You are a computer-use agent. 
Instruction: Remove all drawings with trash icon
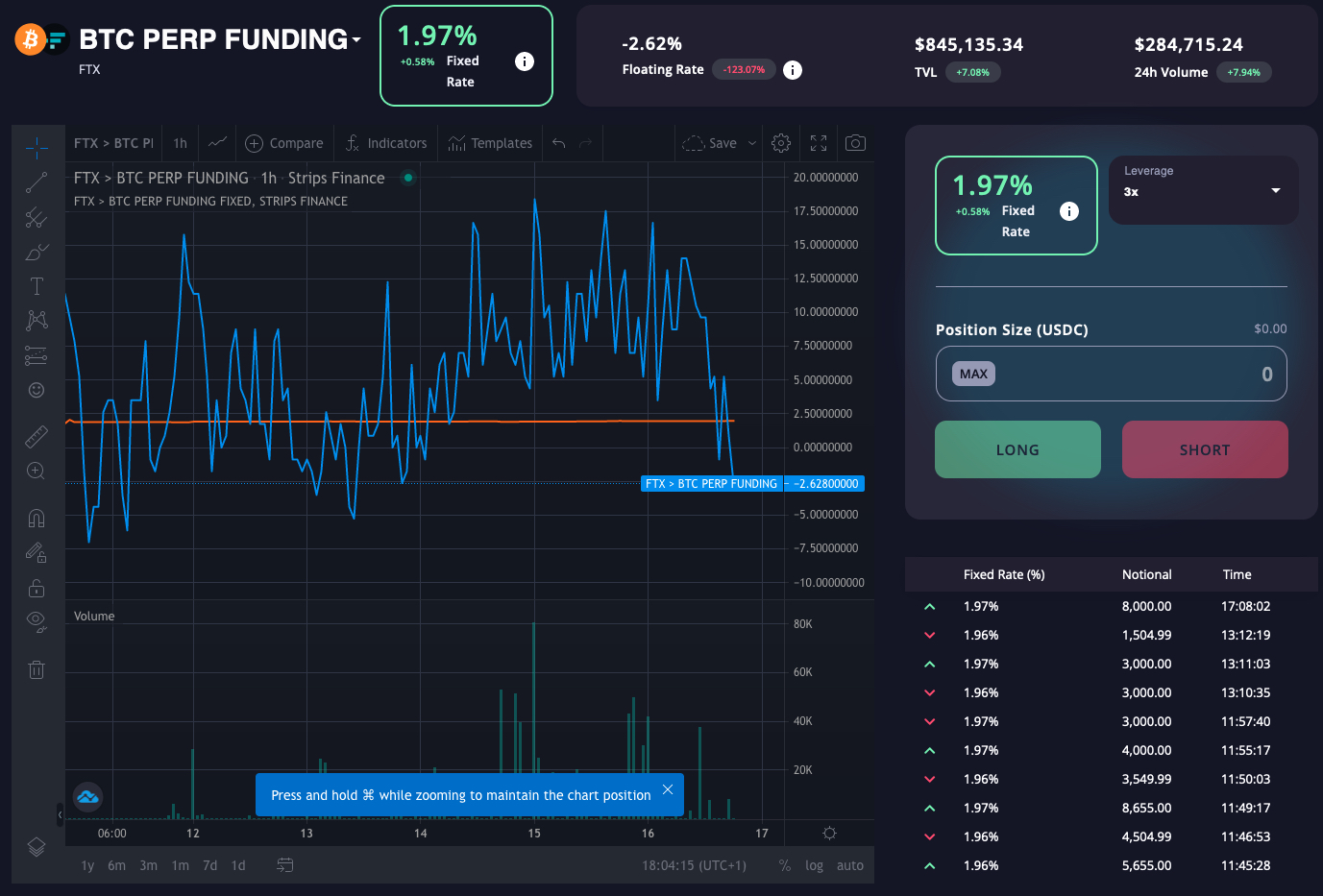click(37, 669)
